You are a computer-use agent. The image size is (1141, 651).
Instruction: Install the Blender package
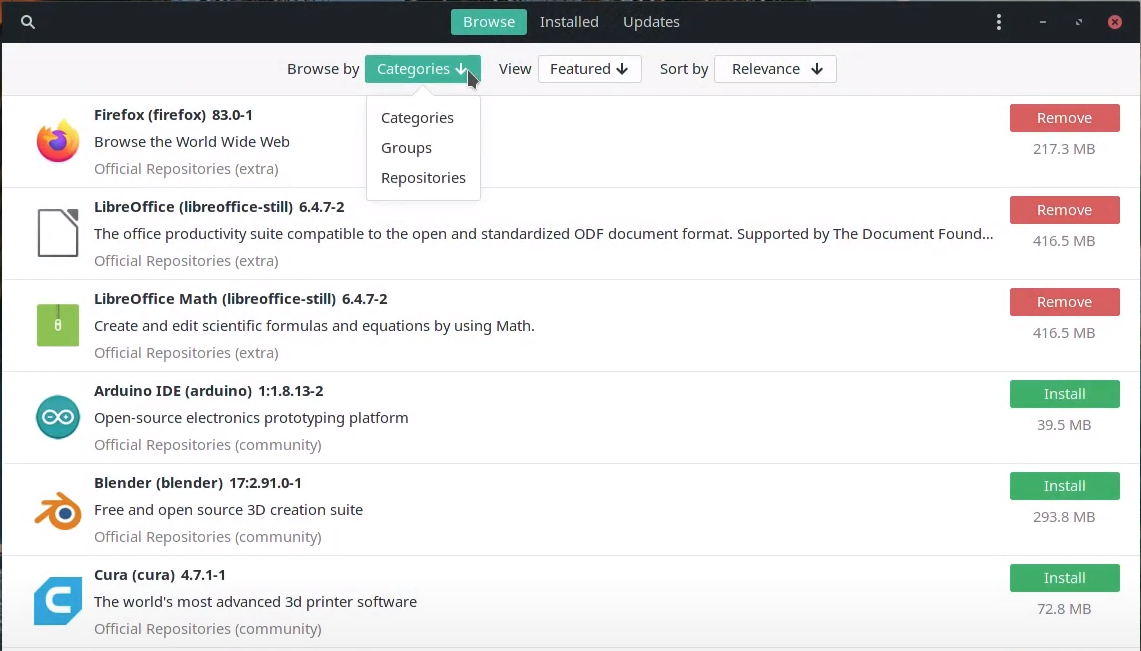(1065, 486)
